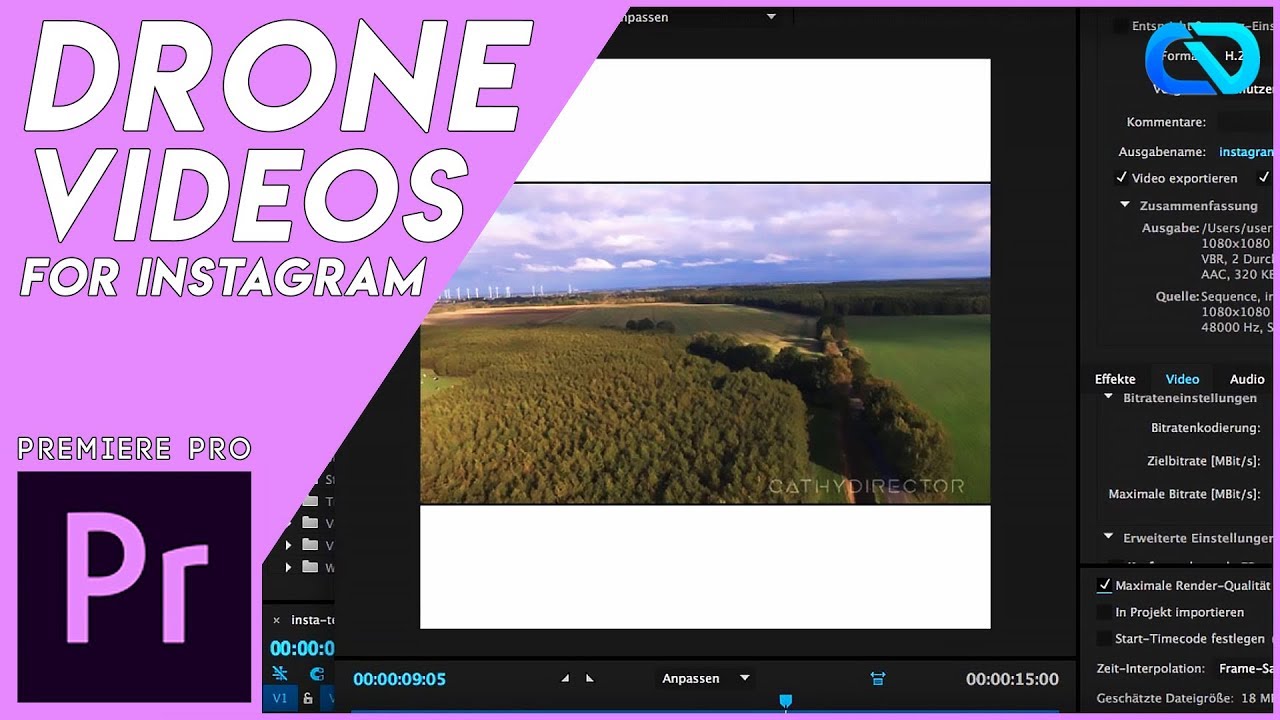This screenshot has width=1280, height=720.
Task: Switch to the Audio tab
Action: pyautogui.click(x=1247, y=379)
